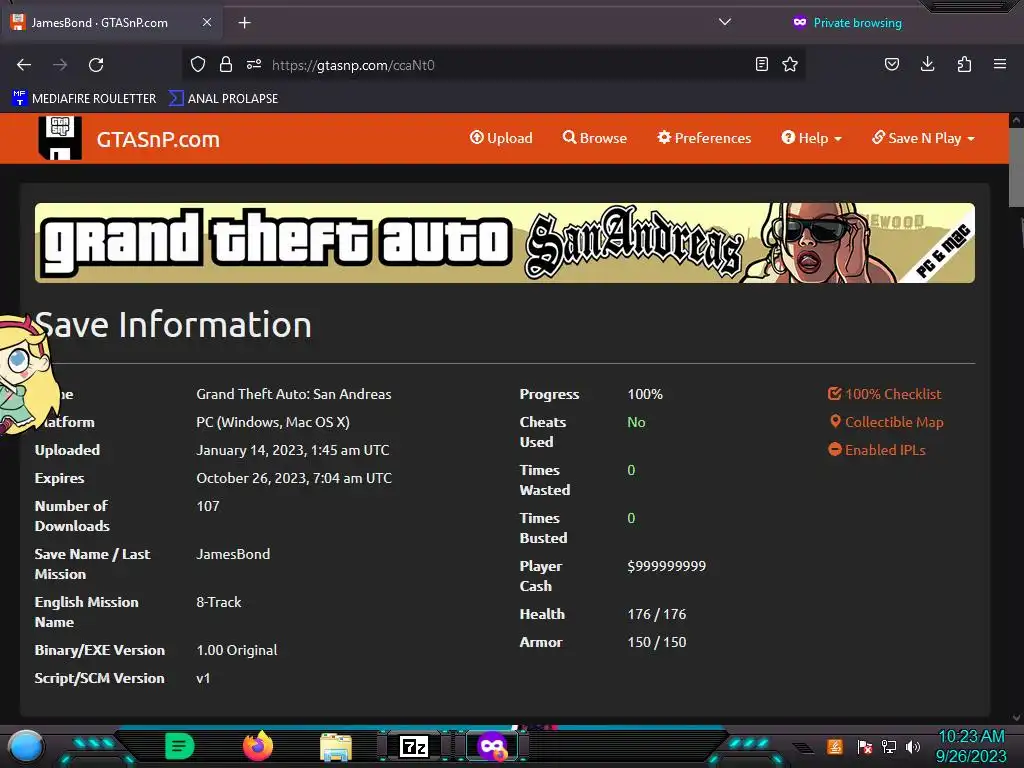1024x768 pixels.
Task: Open the tracking protection shield icon
Action: [x=198, y=65]
